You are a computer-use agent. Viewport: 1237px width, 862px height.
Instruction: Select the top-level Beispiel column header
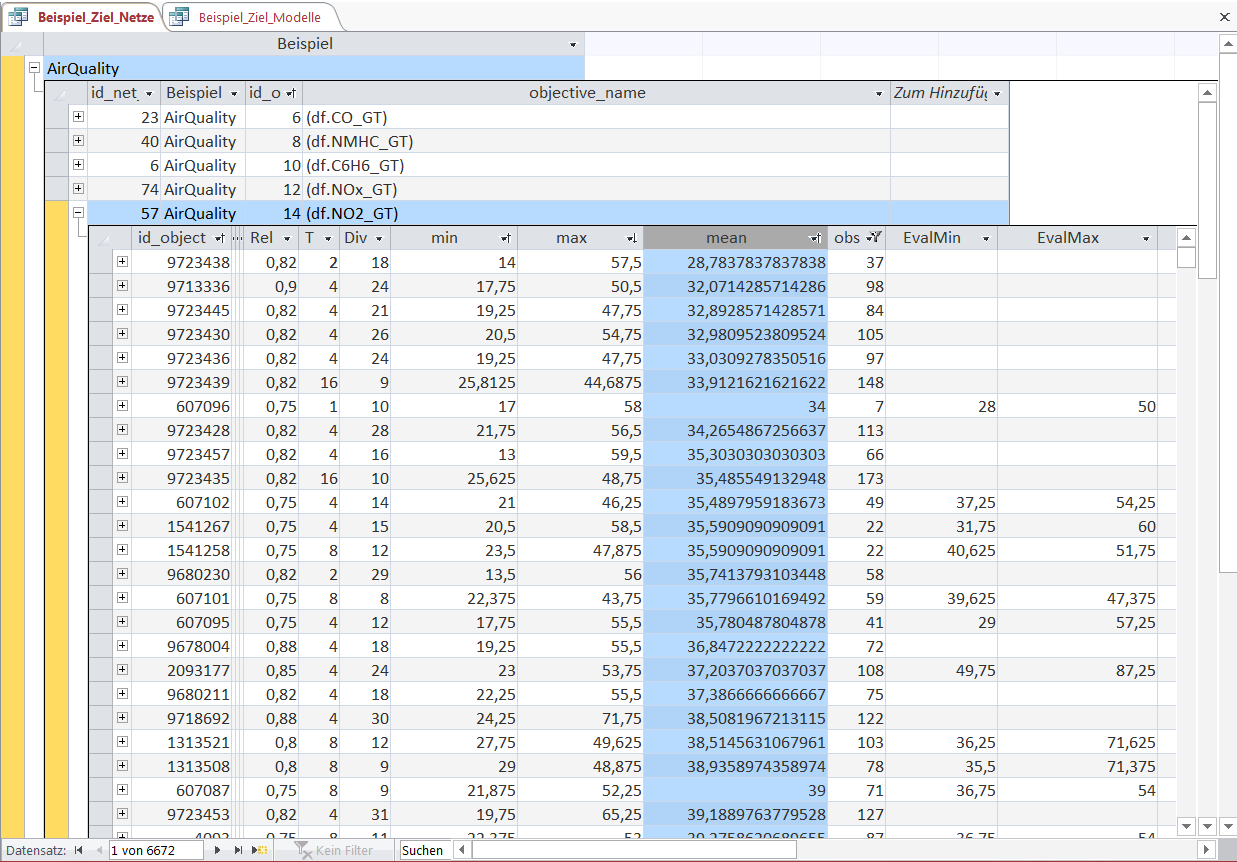pos(314,44)
